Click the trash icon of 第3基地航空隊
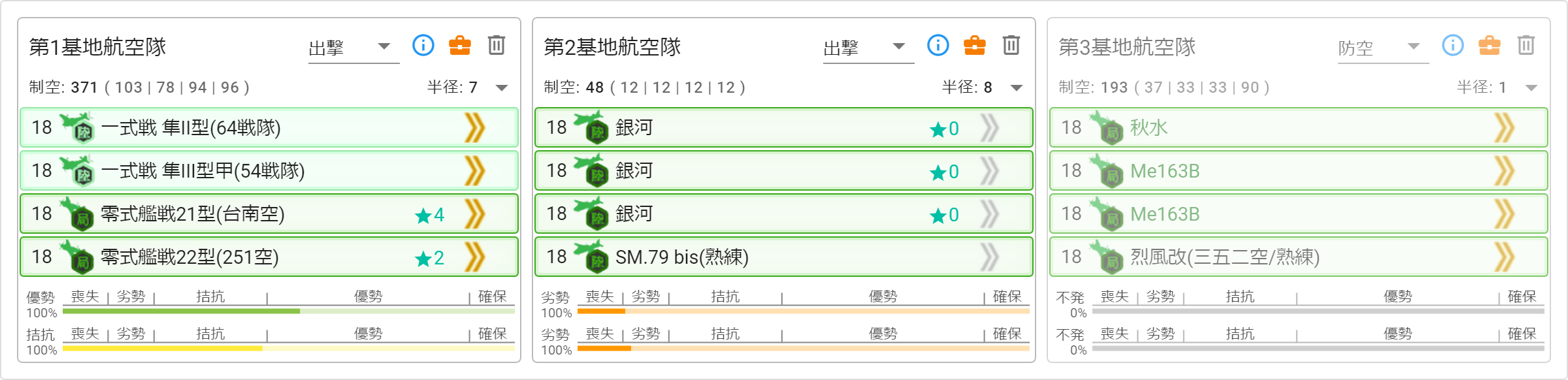 [x=1526, y=46]
